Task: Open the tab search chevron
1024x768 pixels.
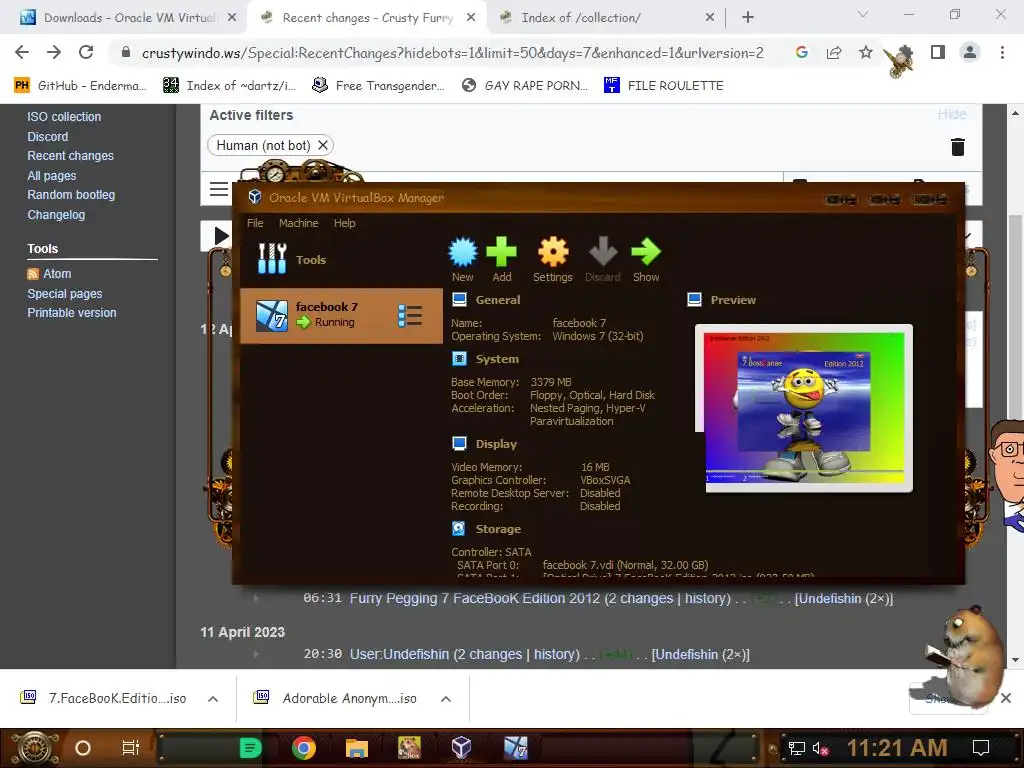Action: (863, 14)
